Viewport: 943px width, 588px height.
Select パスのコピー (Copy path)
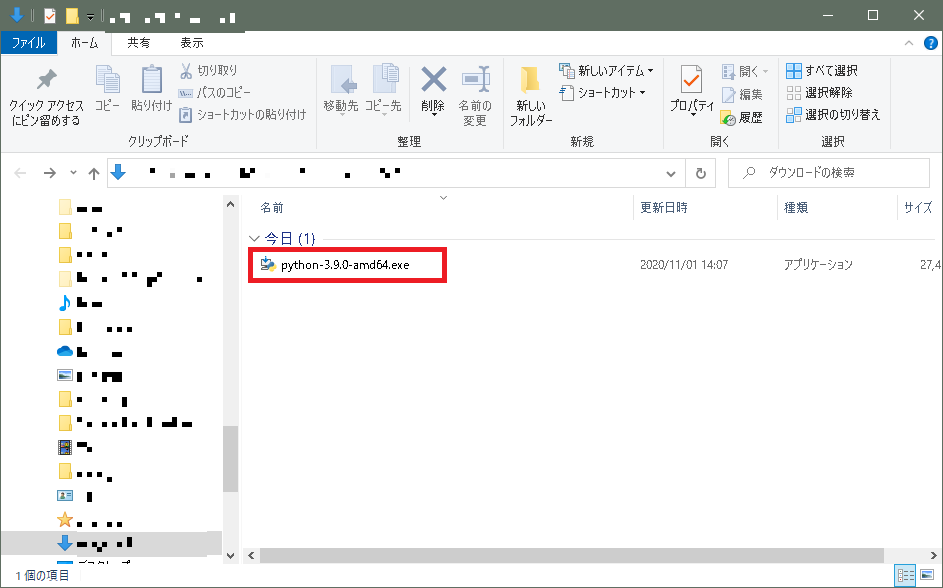(x=214, y=93)
